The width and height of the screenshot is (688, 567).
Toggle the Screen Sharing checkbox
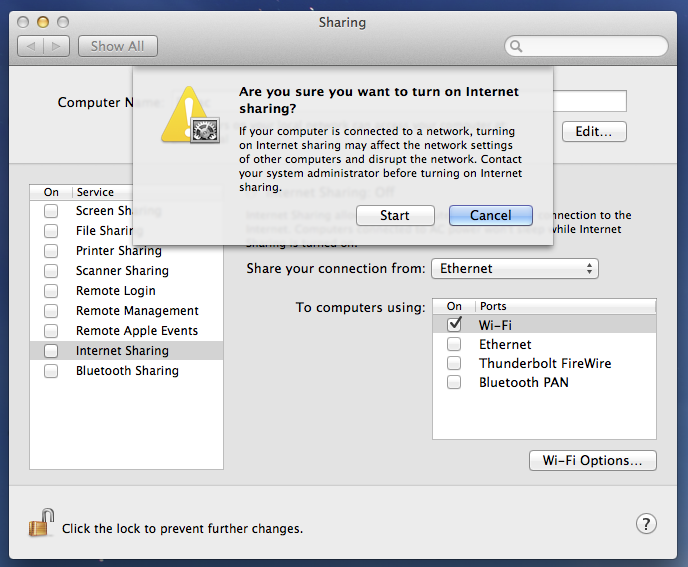51,211
